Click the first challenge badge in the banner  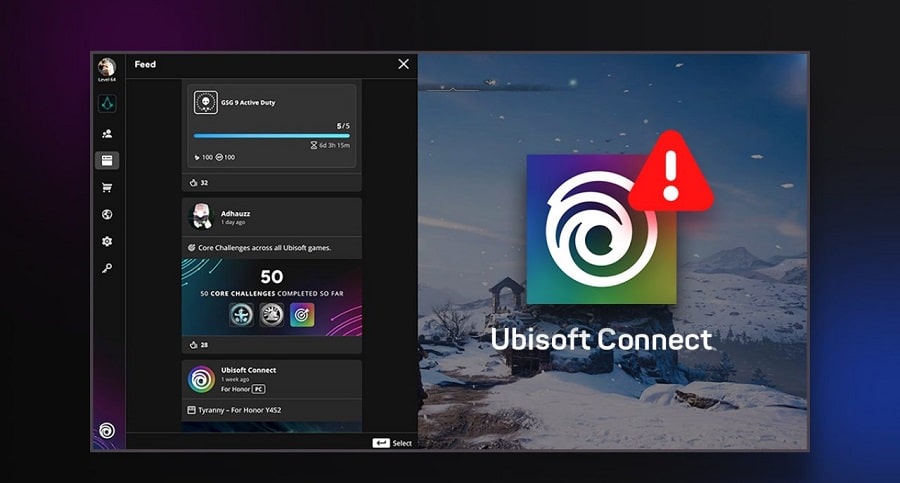(241, 315)
